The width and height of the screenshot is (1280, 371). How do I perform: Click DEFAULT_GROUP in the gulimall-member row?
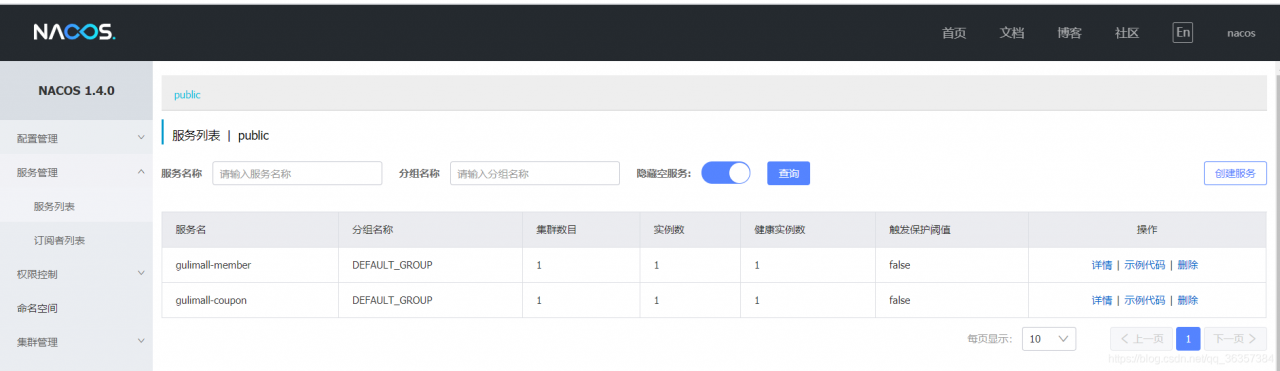[392, 265]
